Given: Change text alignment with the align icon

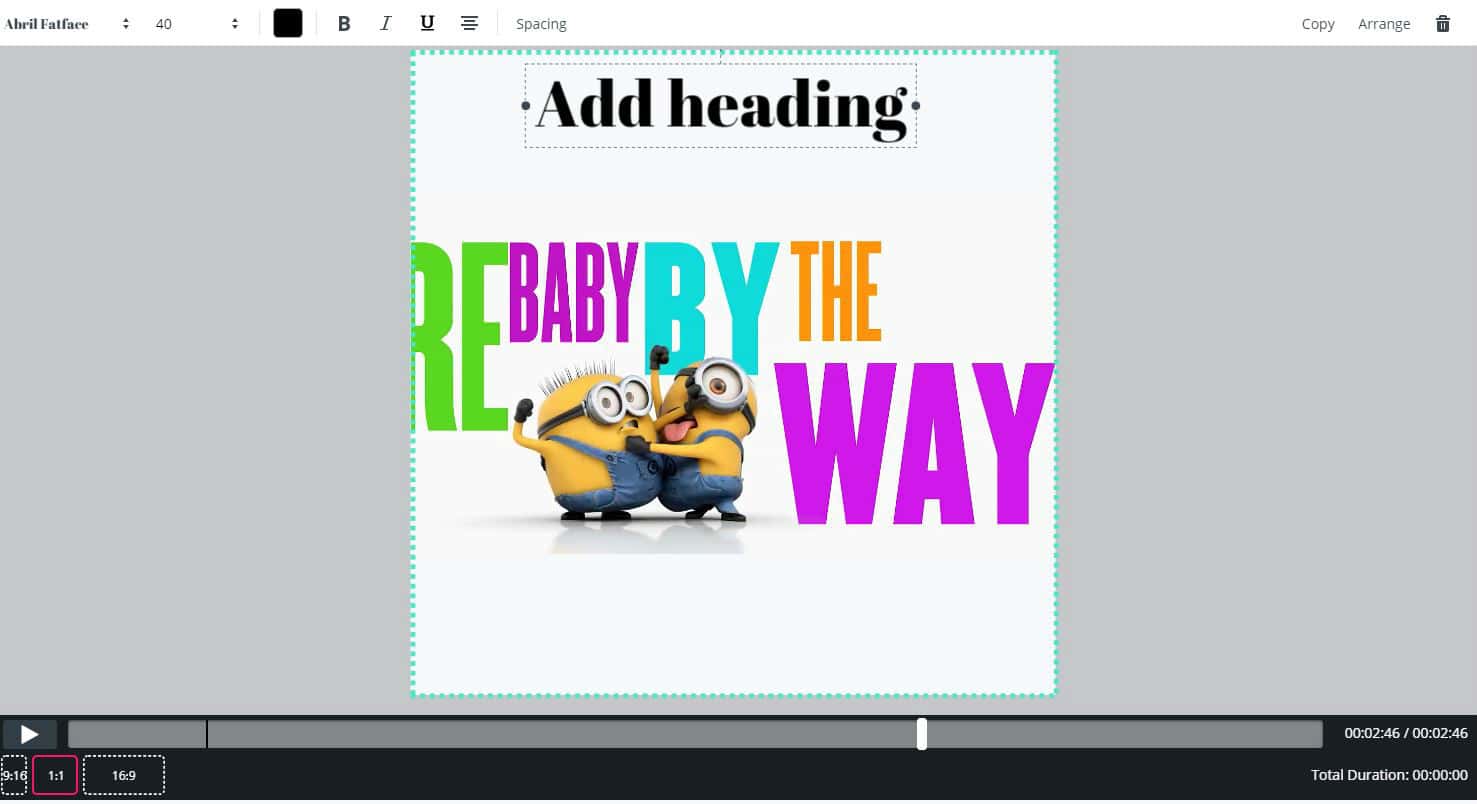Looking at the screenshot, I should click(469, 23).
